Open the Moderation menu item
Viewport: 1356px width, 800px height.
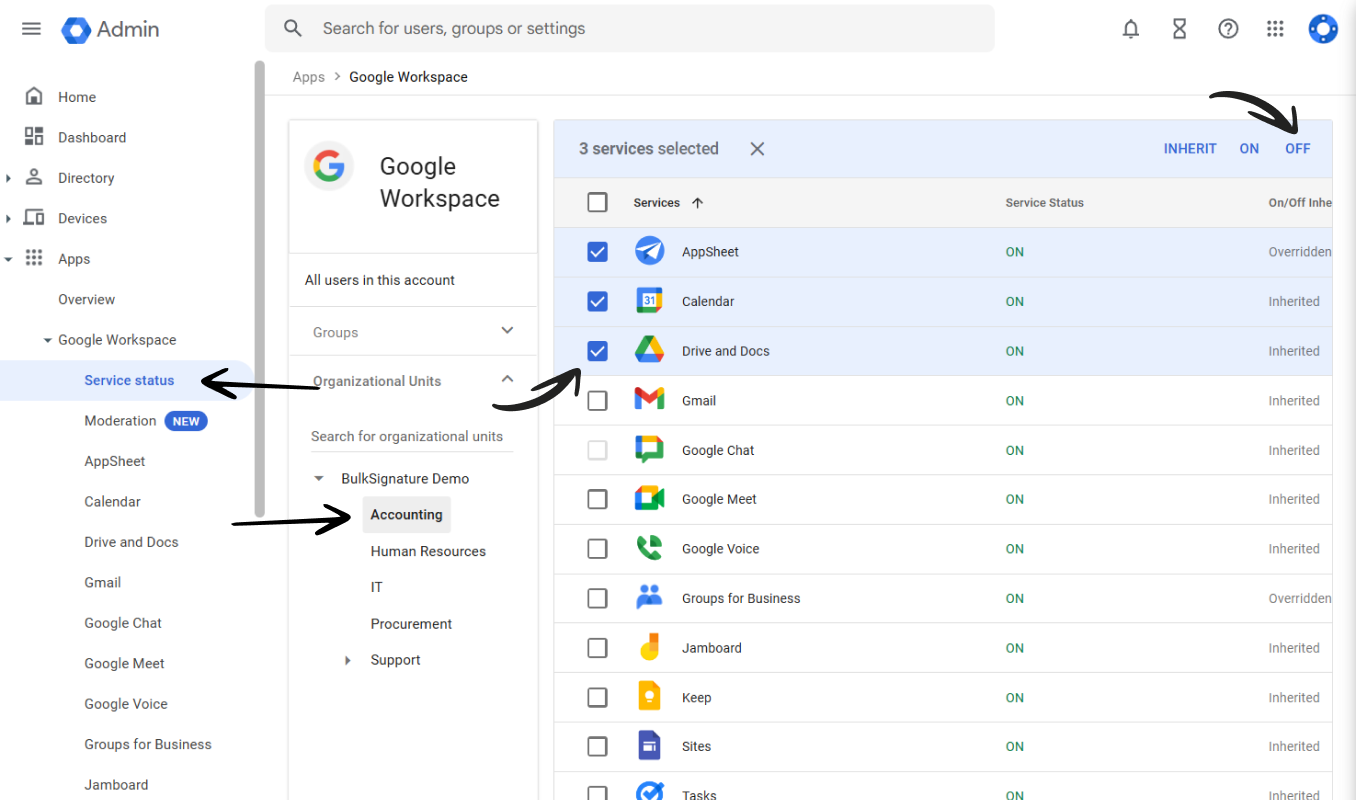tap(119, 420)
